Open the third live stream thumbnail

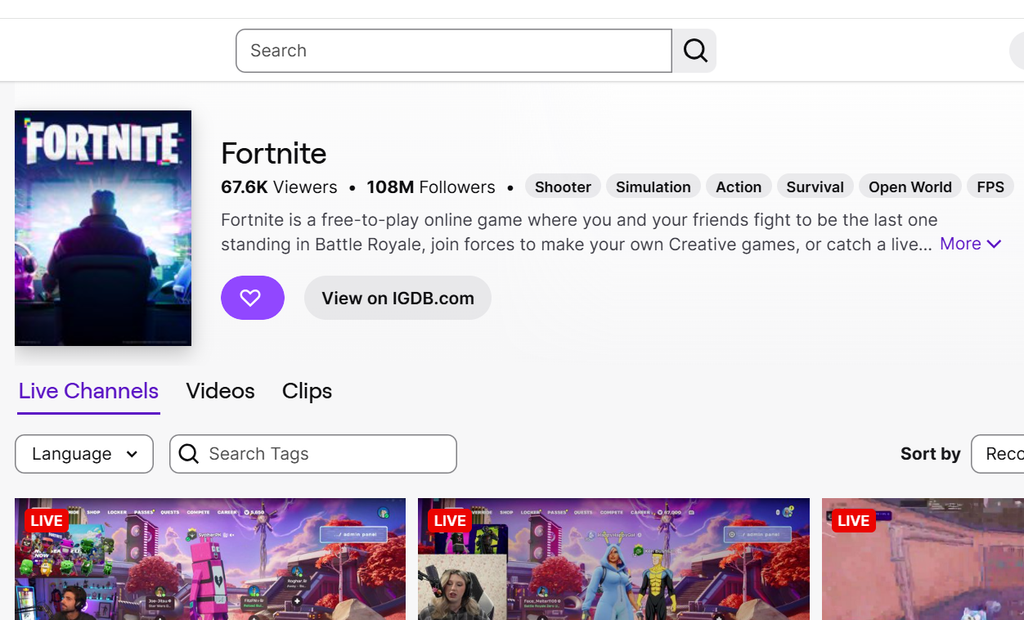[x=923, y=559]
